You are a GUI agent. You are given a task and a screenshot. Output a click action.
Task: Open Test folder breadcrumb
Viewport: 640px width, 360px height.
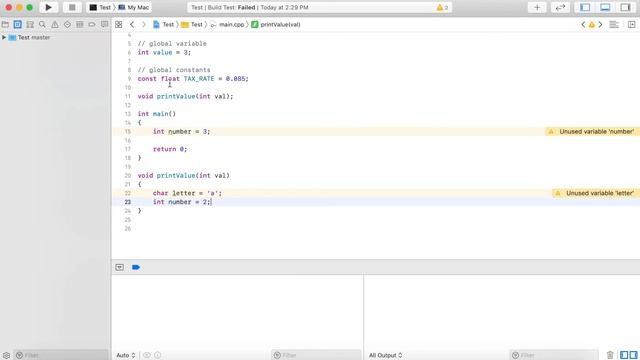tap(192, 24)
